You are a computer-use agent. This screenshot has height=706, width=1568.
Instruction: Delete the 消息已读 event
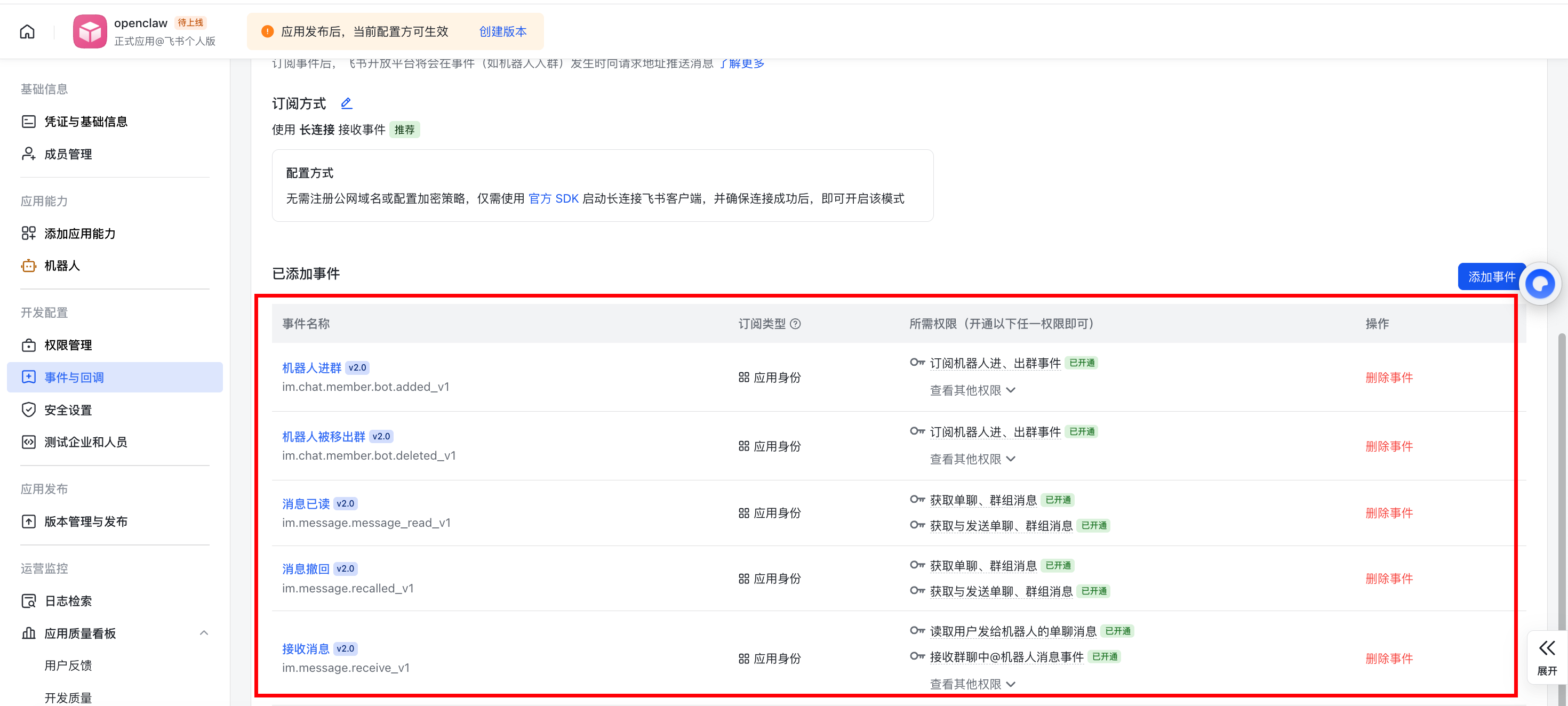pos(1389,513)
